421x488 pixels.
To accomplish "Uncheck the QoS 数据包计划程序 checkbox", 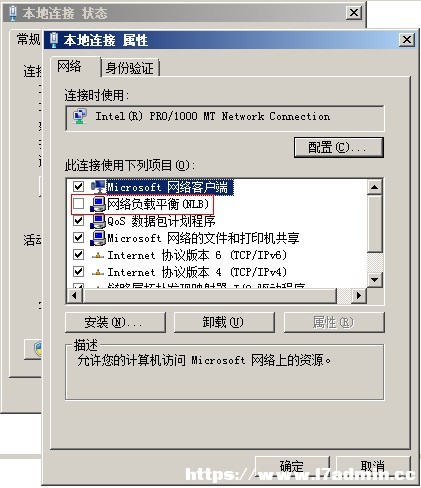I will tap(78, 221).
